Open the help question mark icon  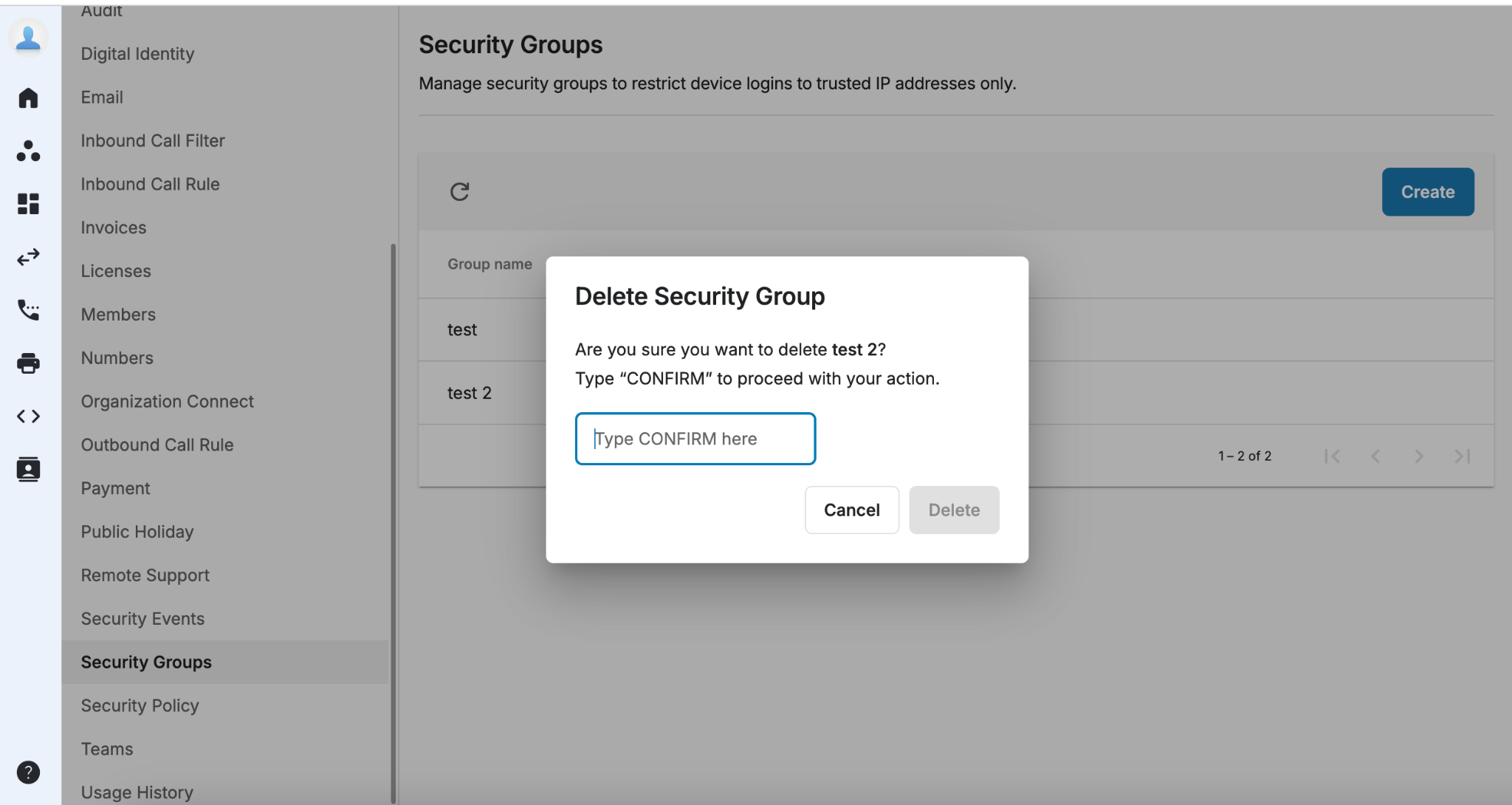point(28,773)
